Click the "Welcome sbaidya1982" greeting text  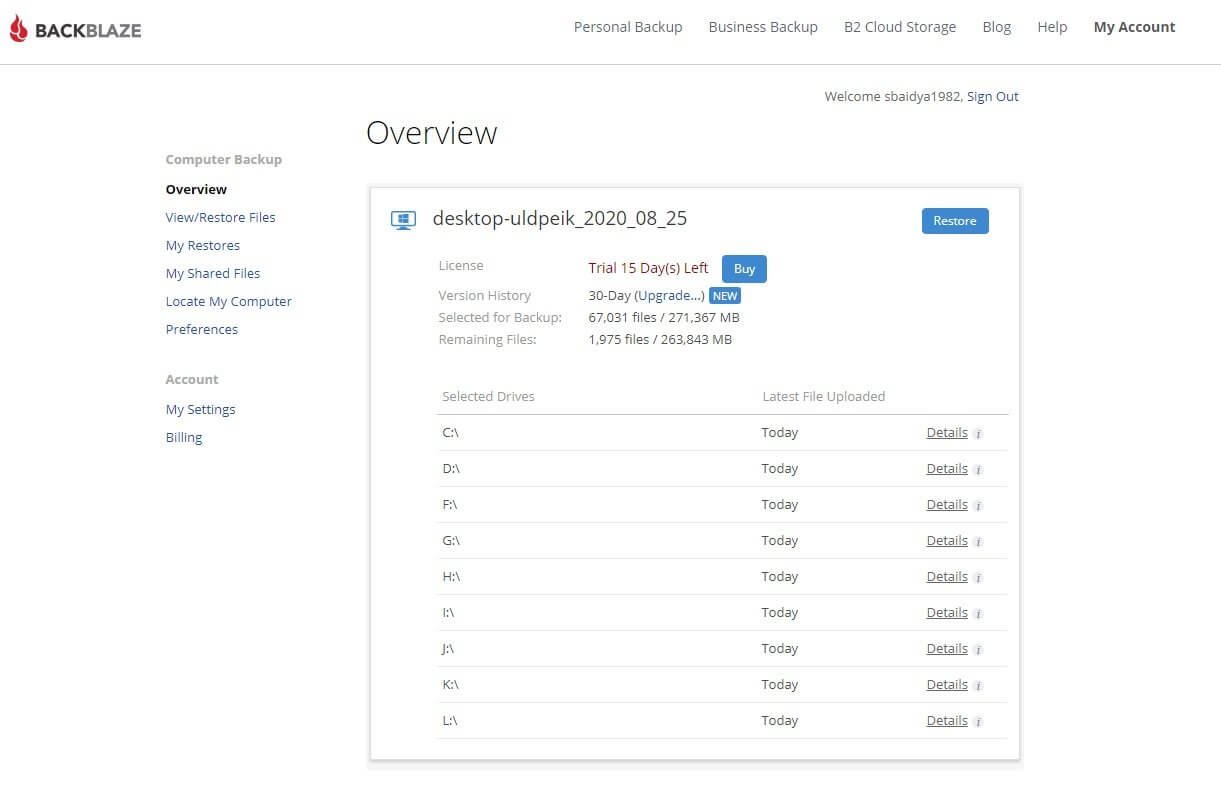click(x=894, y=97)
